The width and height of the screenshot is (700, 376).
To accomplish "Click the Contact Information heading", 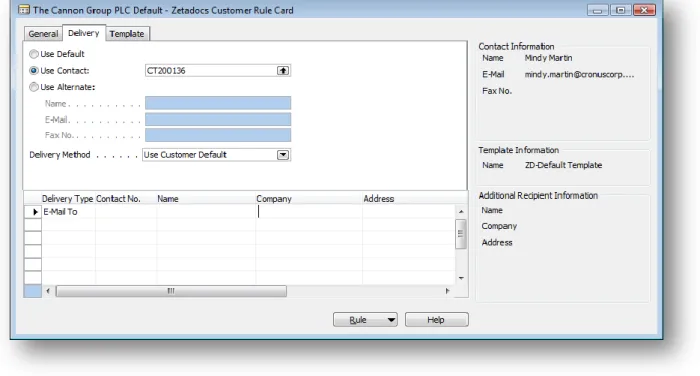I will 516,46.
